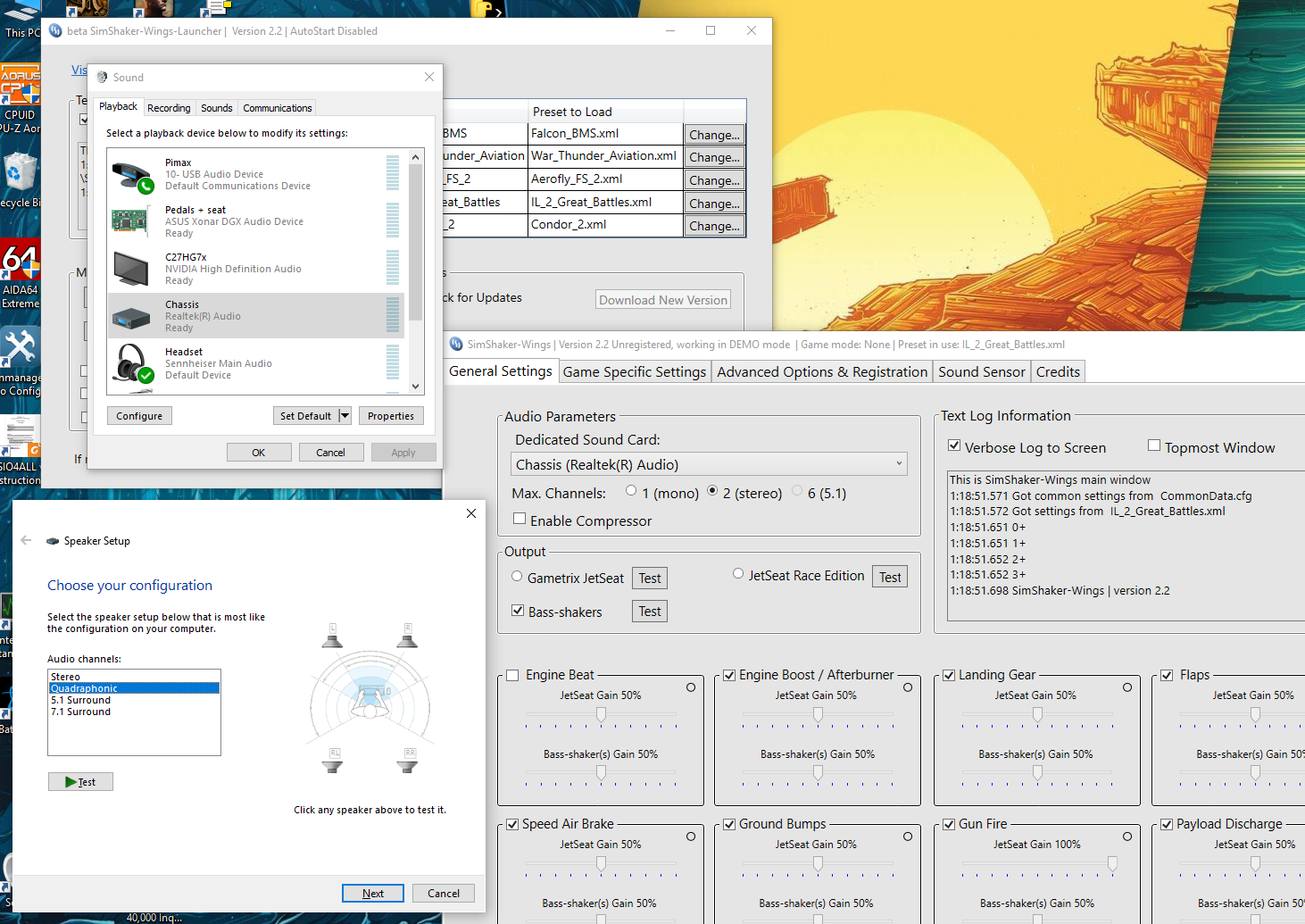Image resolution: width=1305 pixels, height=924 pixels.
Task: Test the rear left speaker in diagram
Action: [x=333, y=761]
